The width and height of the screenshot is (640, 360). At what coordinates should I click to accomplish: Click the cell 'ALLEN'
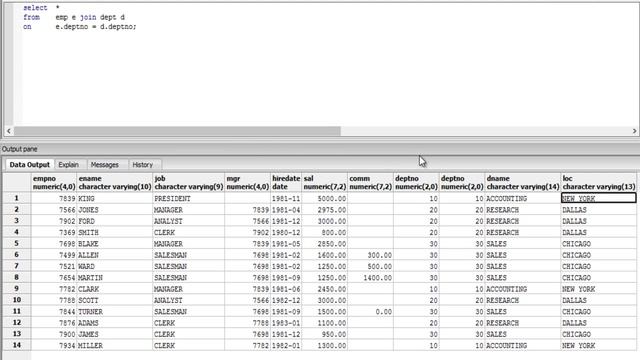coord(115,255)
